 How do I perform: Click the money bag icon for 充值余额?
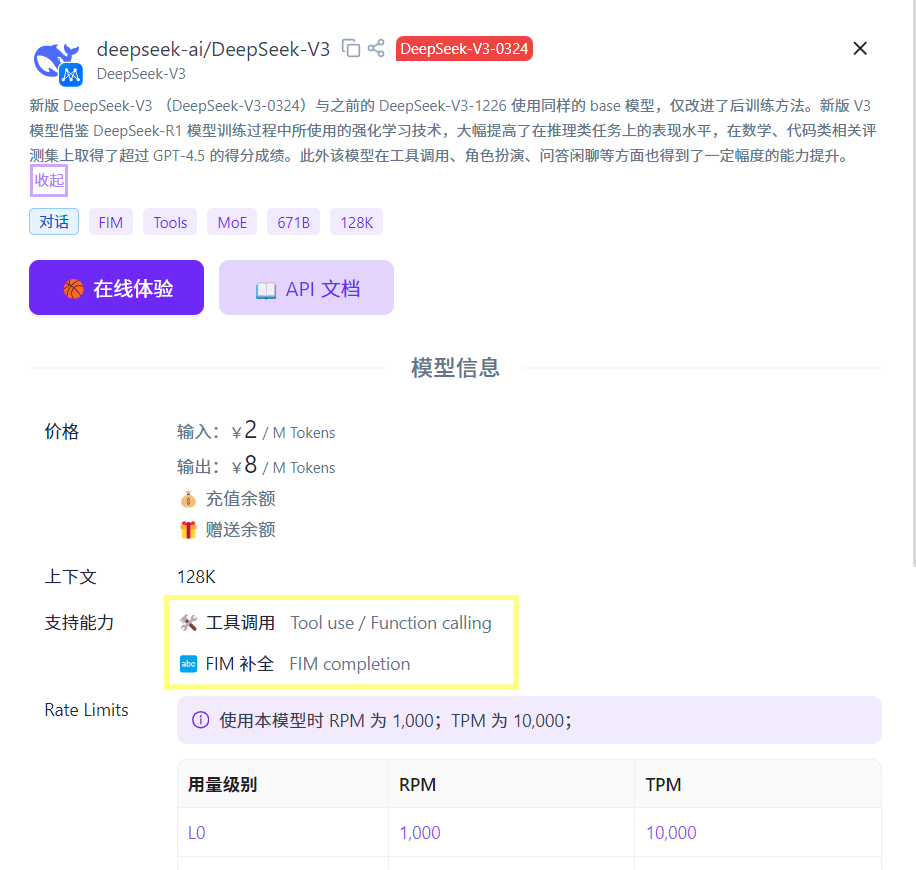(188, 499)
